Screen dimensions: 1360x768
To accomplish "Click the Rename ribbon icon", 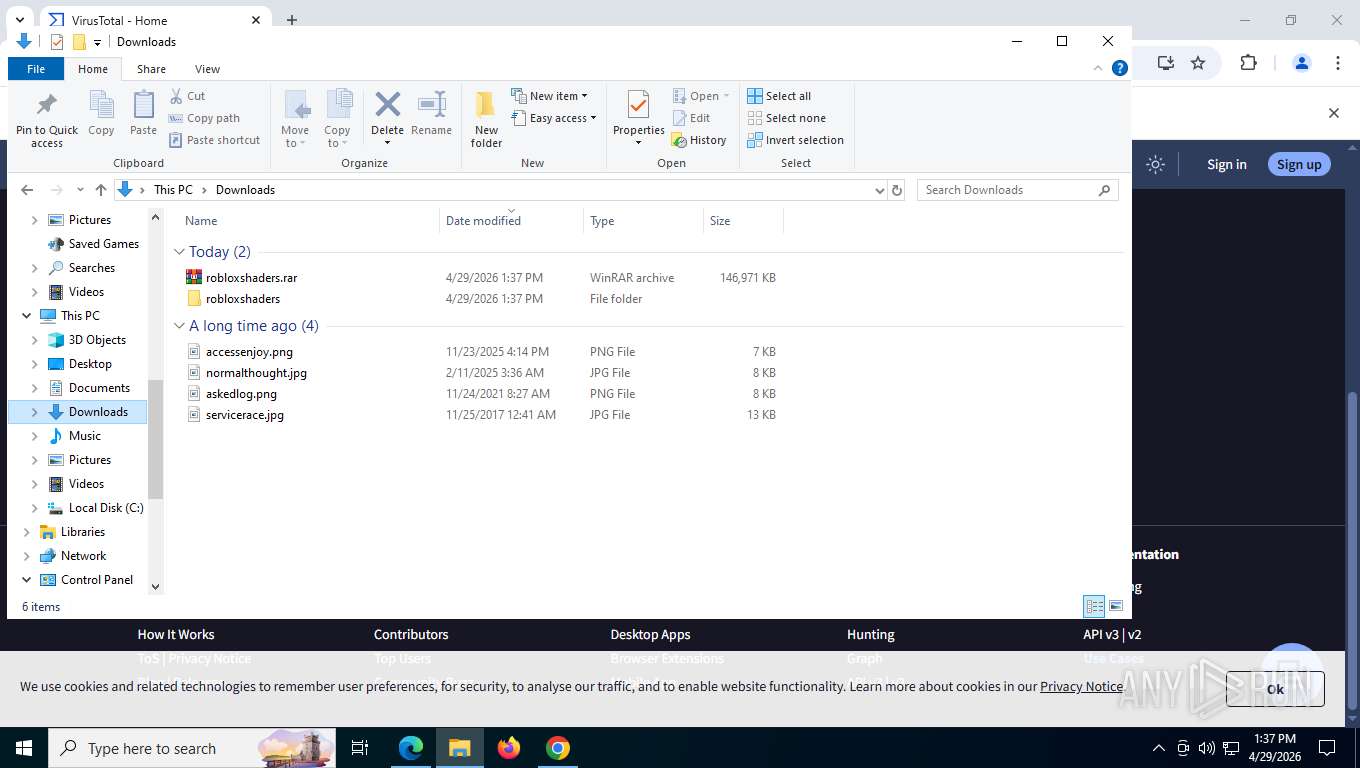I will pos(431,114).
